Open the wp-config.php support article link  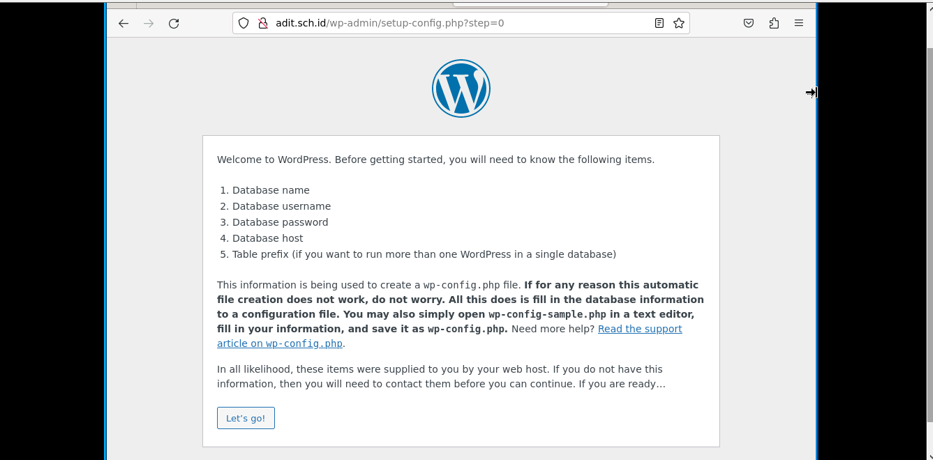click(449, 336)
